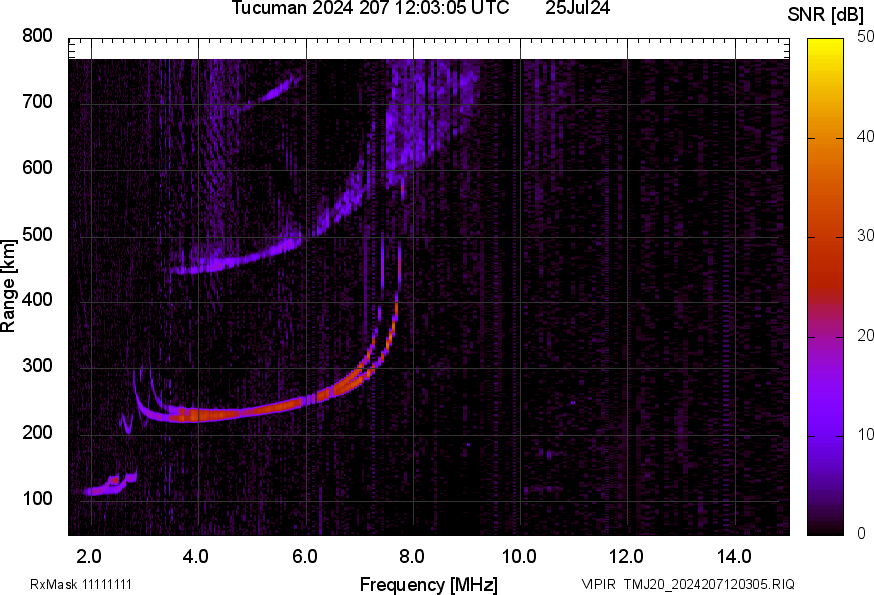Click the 'SNR [dB]' colorbar title
Viewport: 874px width, 595px height.
point(826,14)
